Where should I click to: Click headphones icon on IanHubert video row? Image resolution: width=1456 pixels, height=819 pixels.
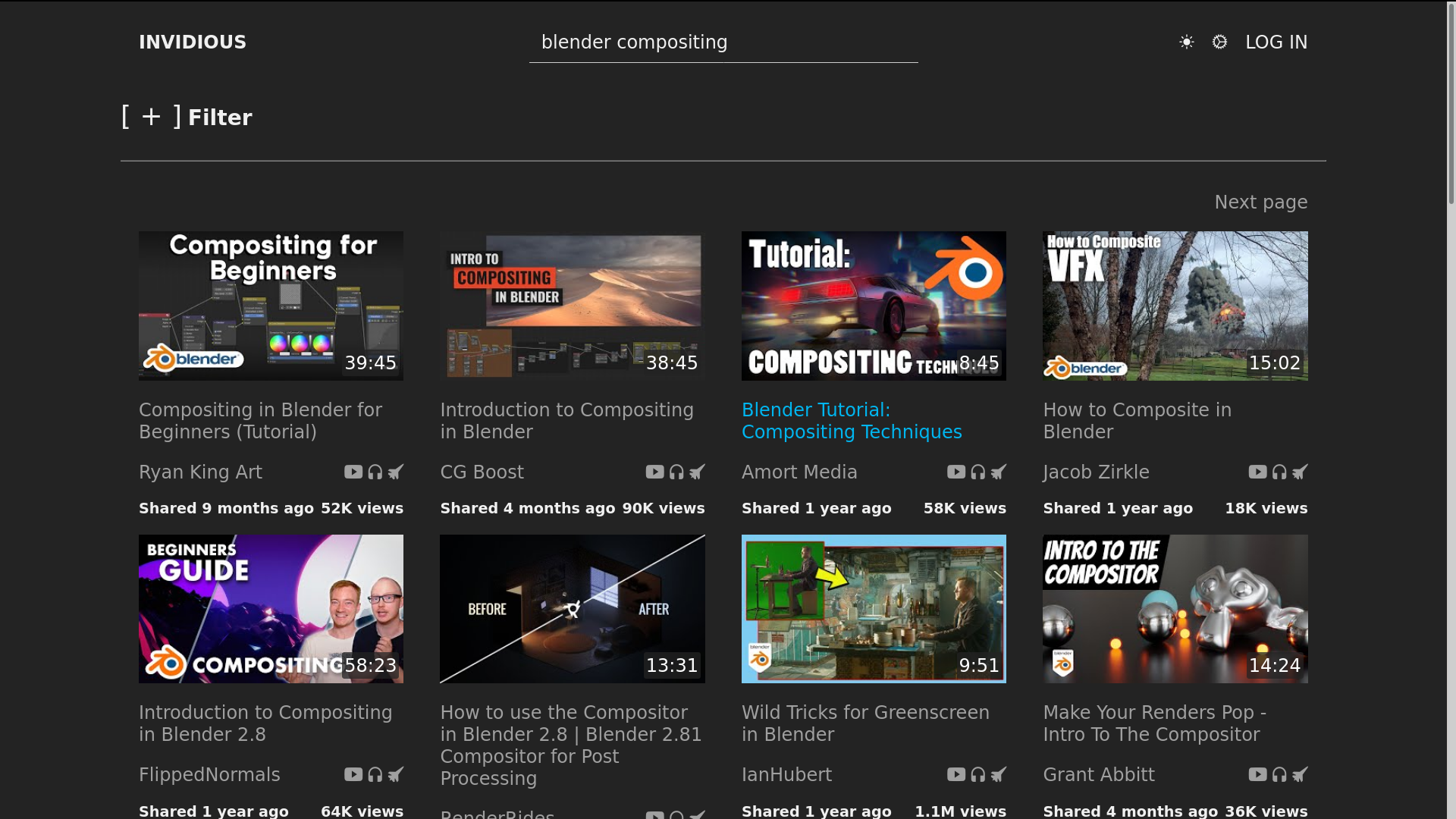(977, 774)
